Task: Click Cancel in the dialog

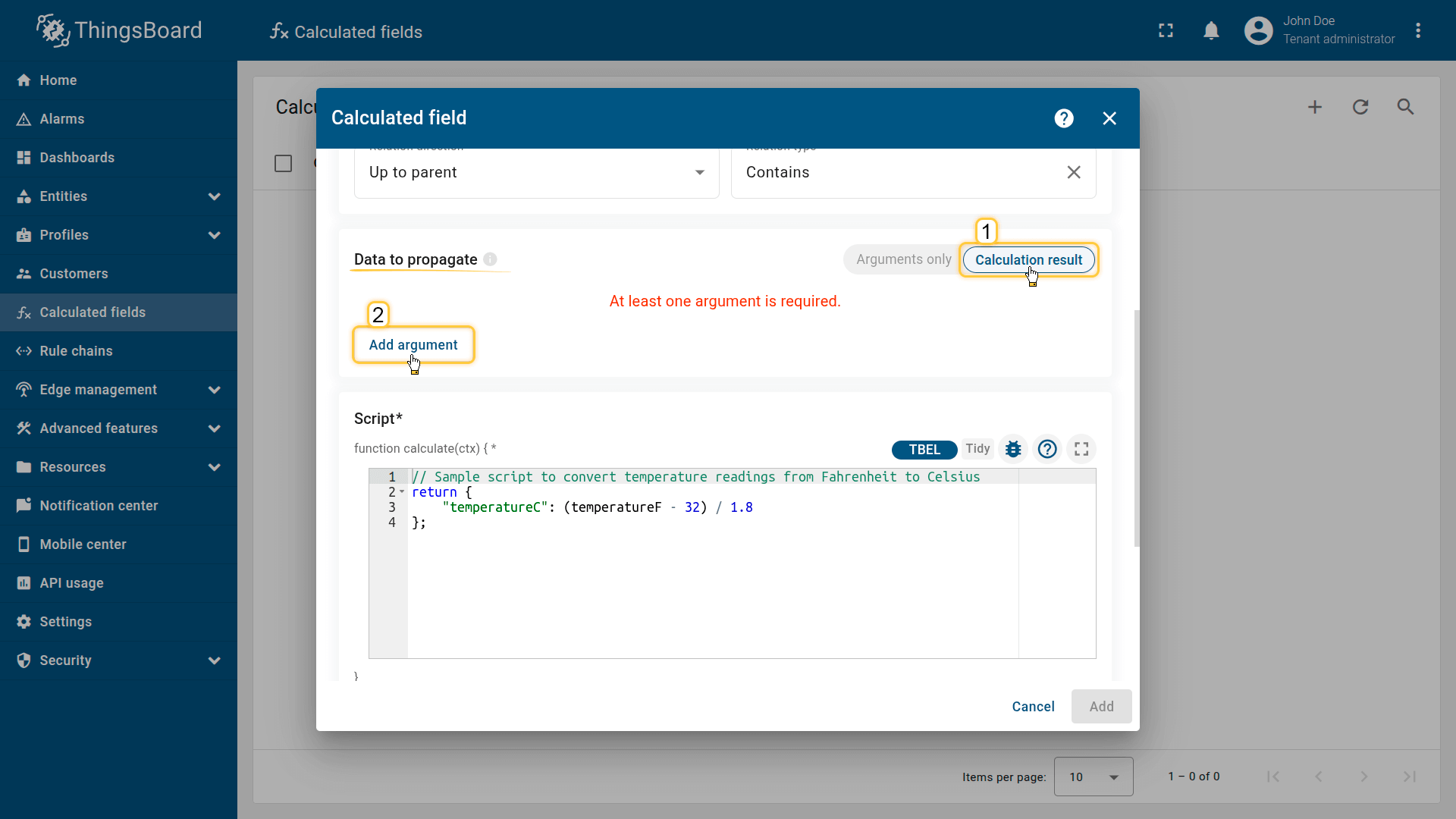Action: (x=1033, y=707)
